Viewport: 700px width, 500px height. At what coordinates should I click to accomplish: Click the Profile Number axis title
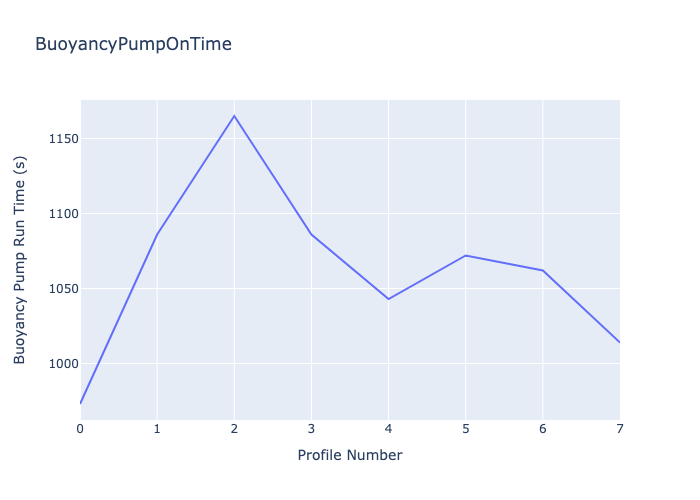tap(350, 455)
